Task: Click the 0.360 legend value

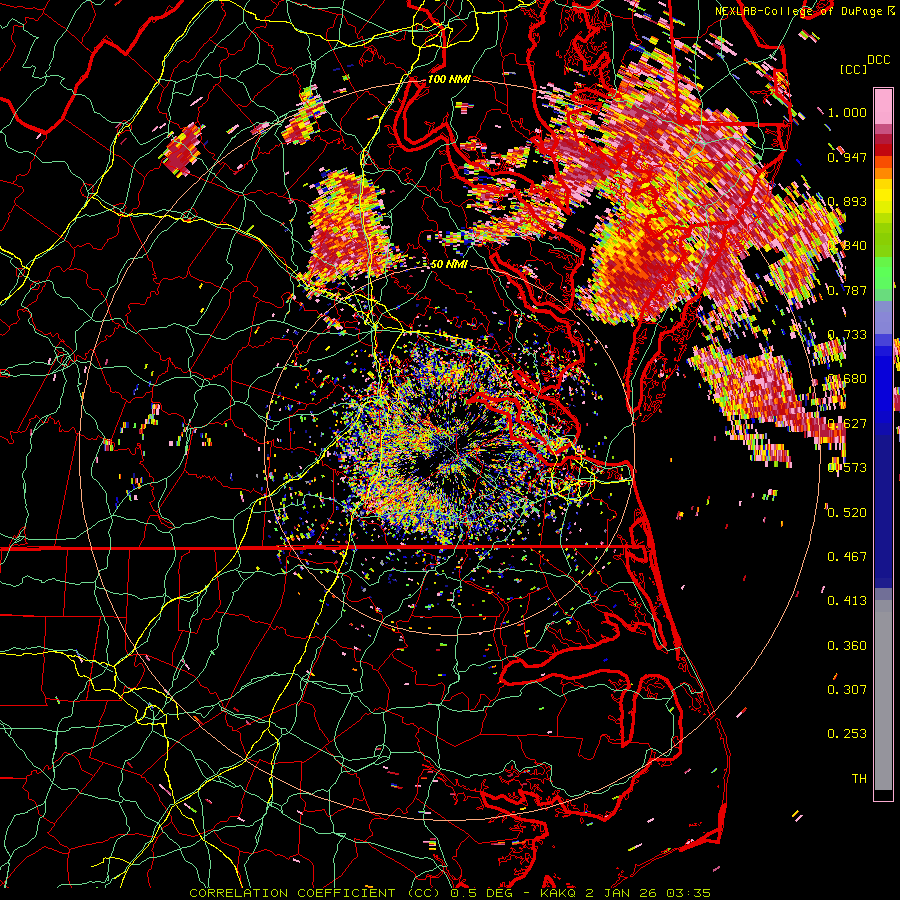Action: click(847, 646)
